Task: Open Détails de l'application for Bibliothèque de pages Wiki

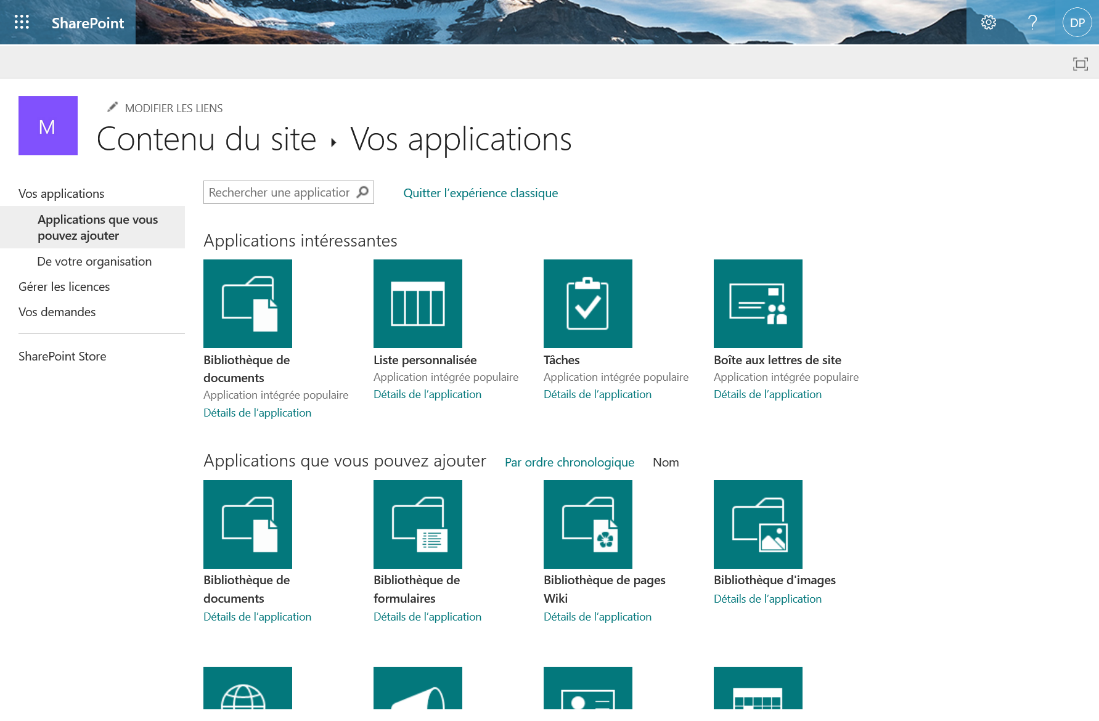Action: pos(598,617)
